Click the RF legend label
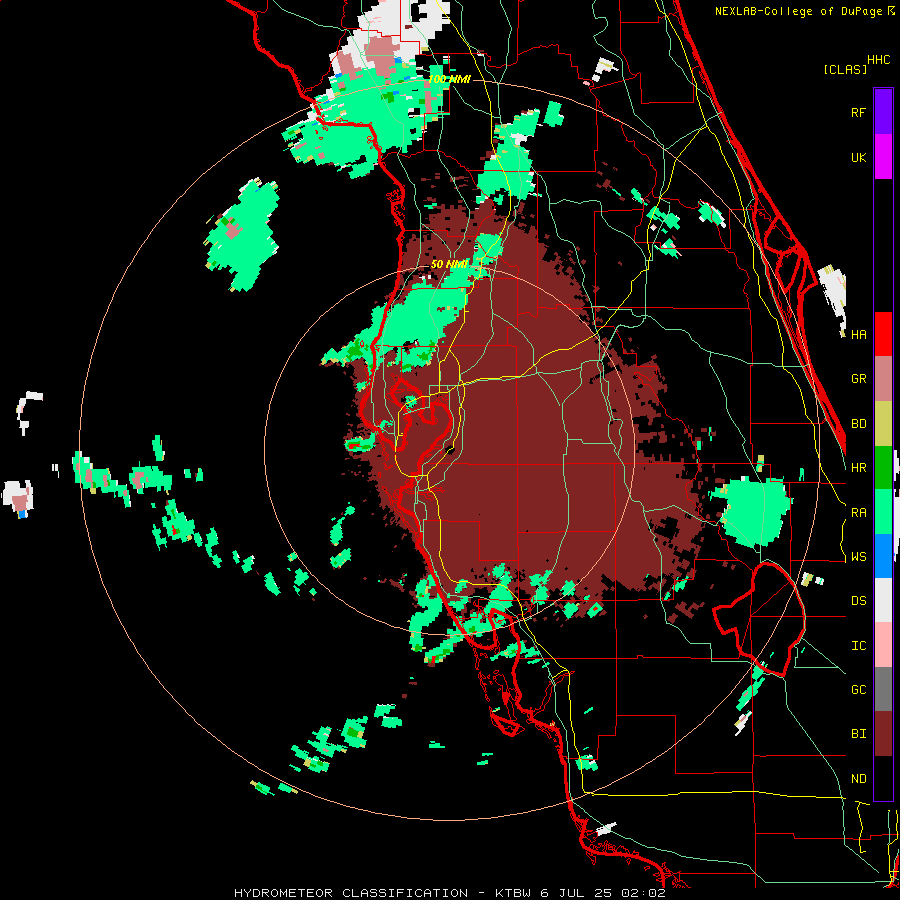900x900 pixels. [858, 112]
